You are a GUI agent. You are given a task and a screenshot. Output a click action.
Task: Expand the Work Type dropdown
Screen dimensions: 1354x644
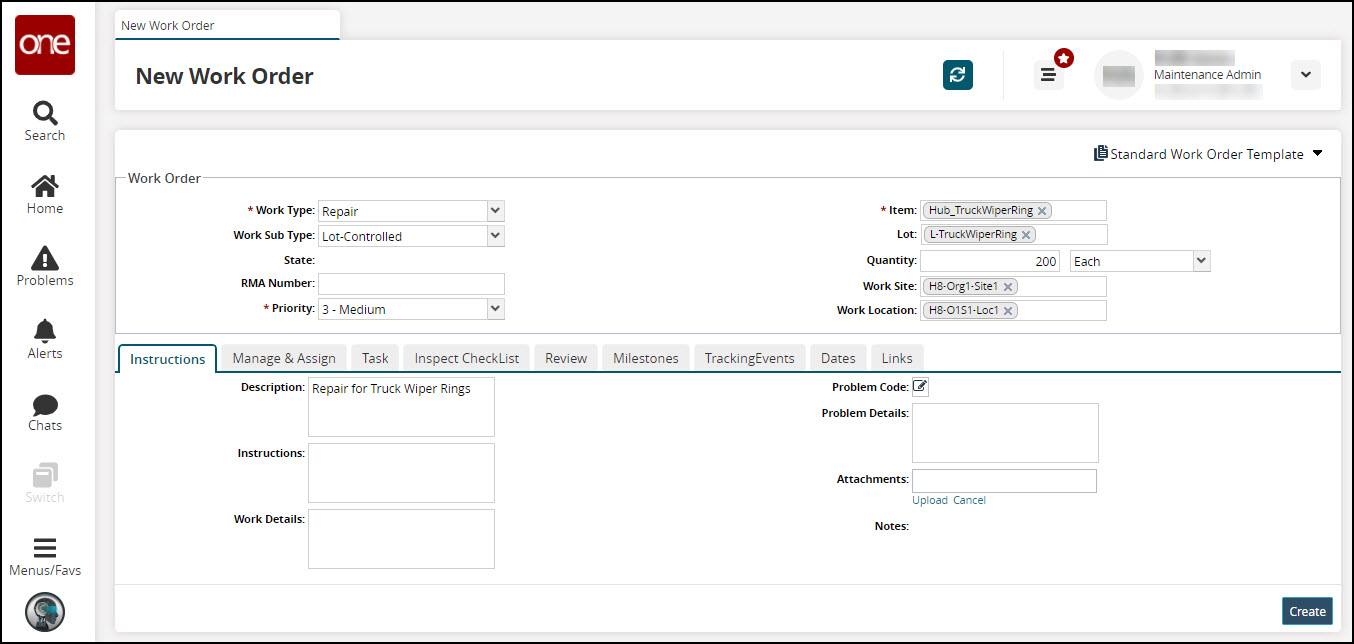pos(495,211)
